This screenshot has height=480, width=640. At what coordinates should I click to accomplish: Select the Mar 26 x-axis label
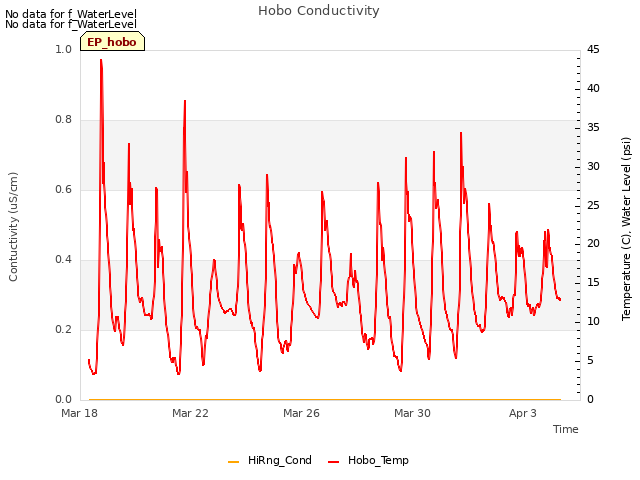click(x=301, y=413)
